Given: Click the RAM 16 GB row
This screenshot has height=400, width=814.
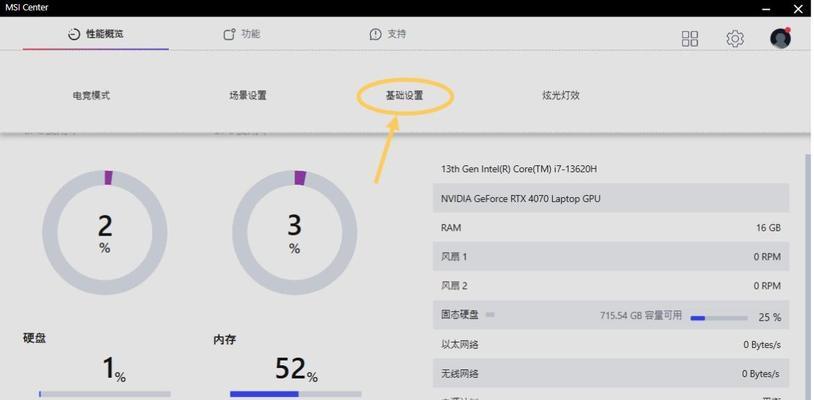Looking at the screenshot, I should [x=611, y=228].
